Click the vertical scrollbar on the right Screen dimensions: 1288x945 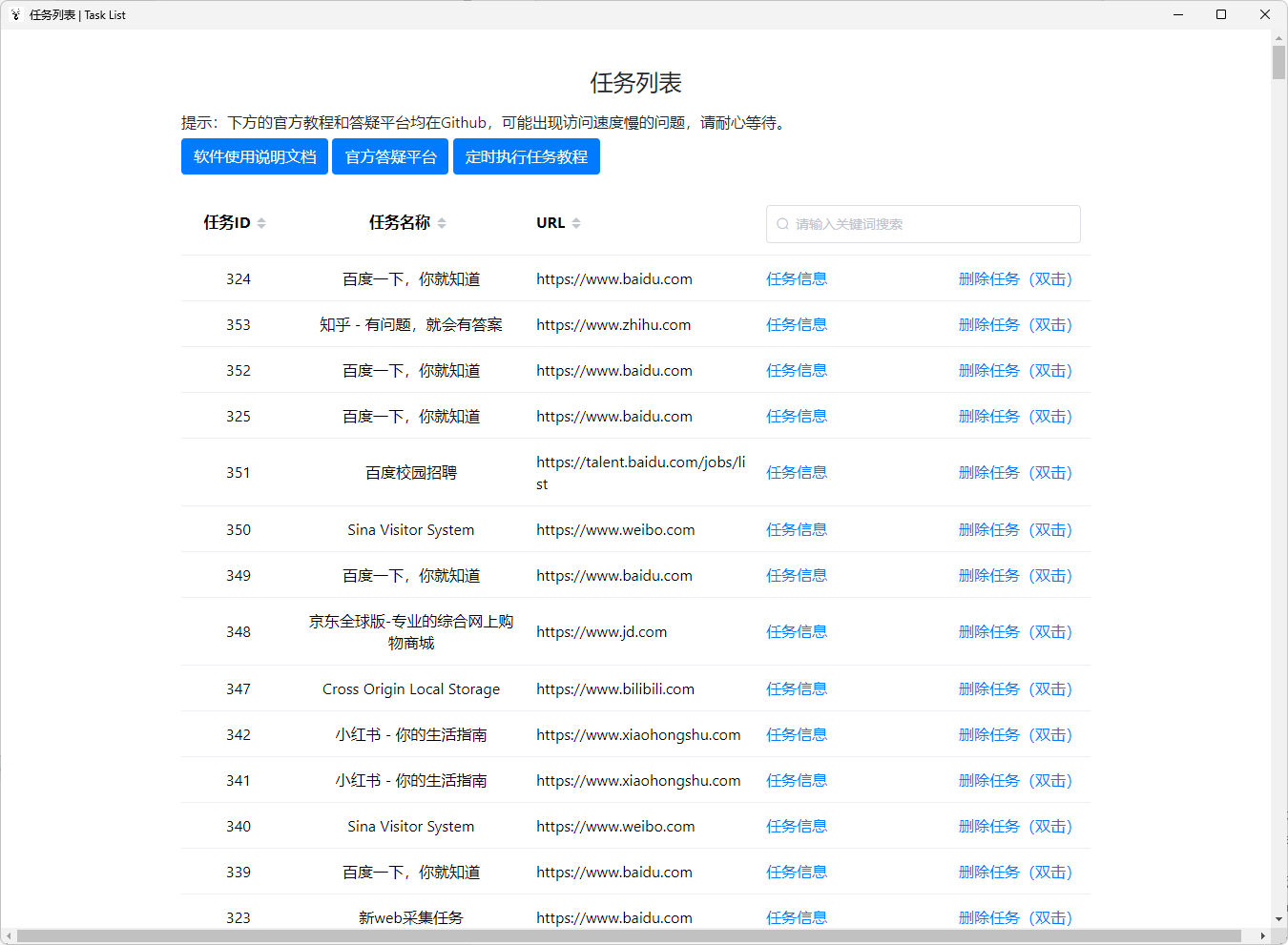(x=1278, y=63)
